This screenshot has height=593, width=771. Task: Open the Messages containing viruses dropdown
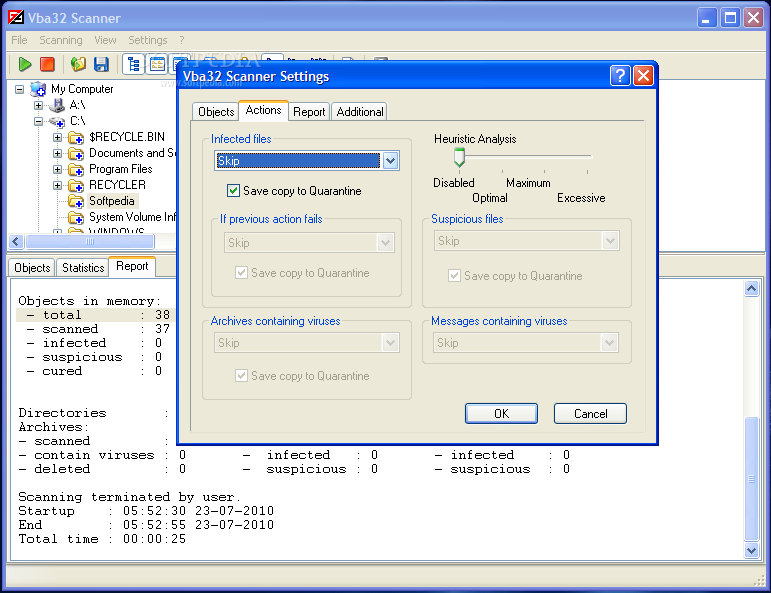click(x=609, y=343)
